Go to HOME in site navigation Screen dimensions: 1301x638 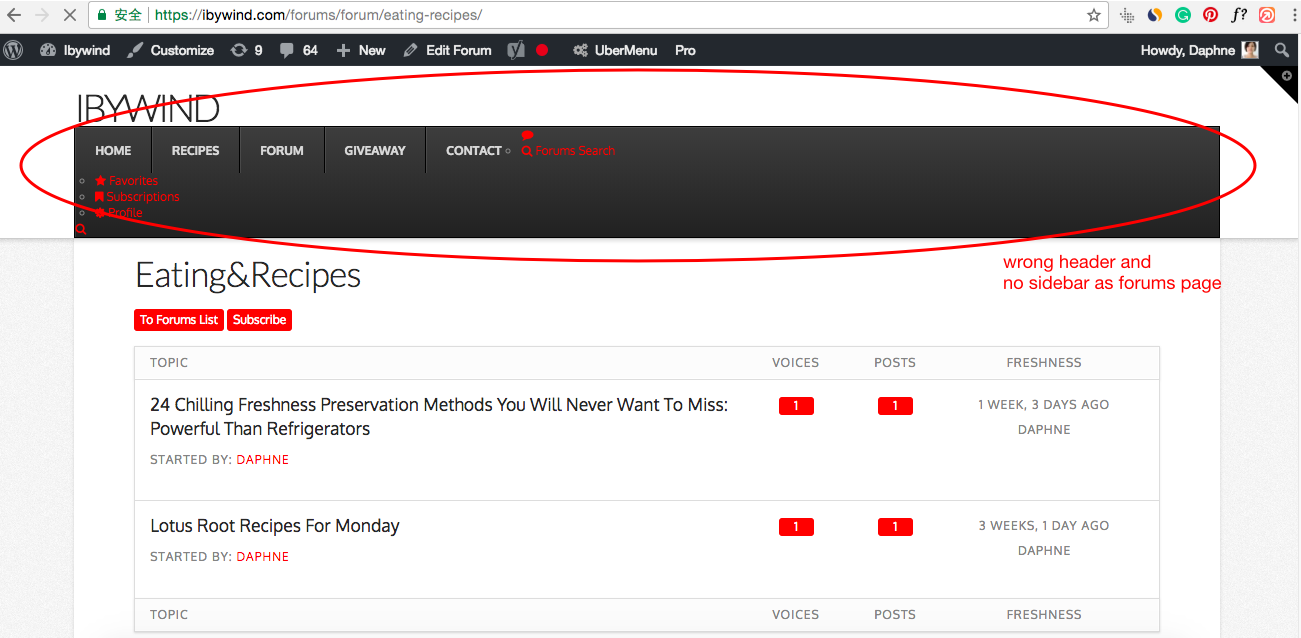(113, 150)
